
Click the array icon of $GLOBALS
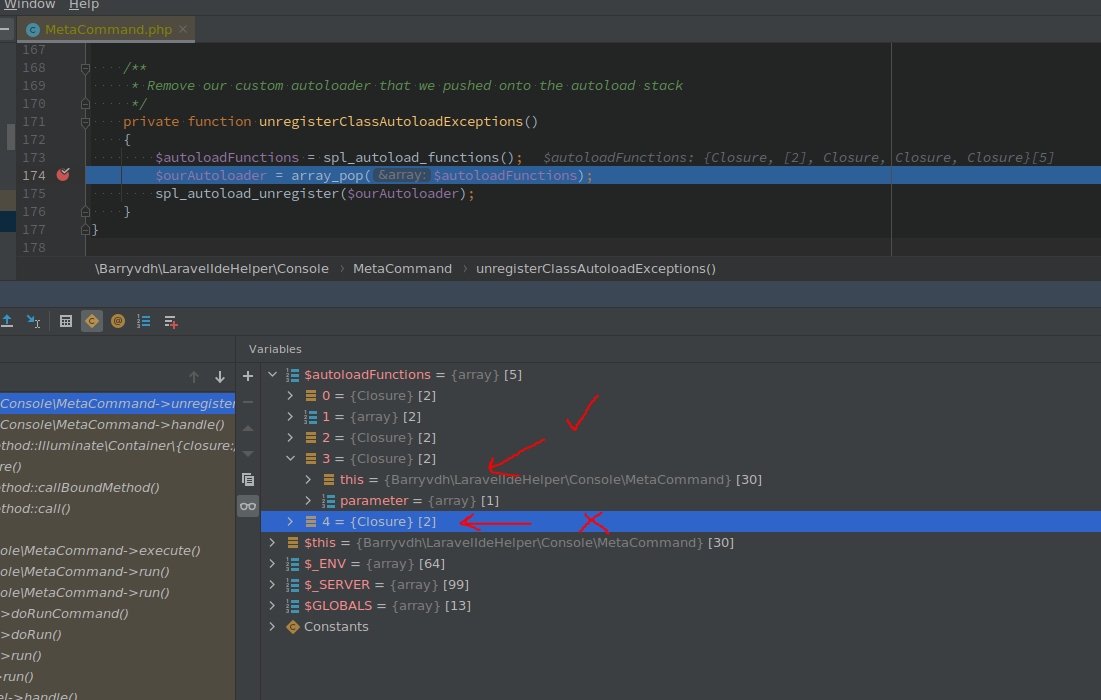coord(293,606)
